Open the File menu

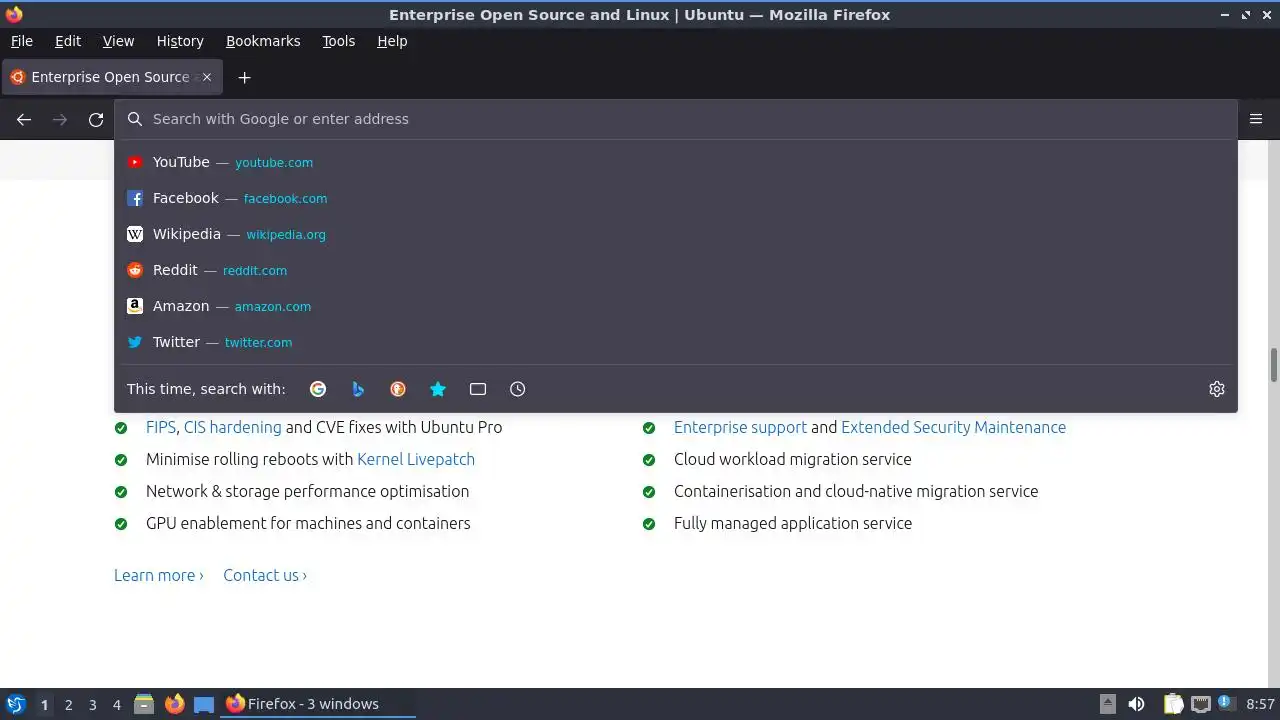tap(22, 41)
